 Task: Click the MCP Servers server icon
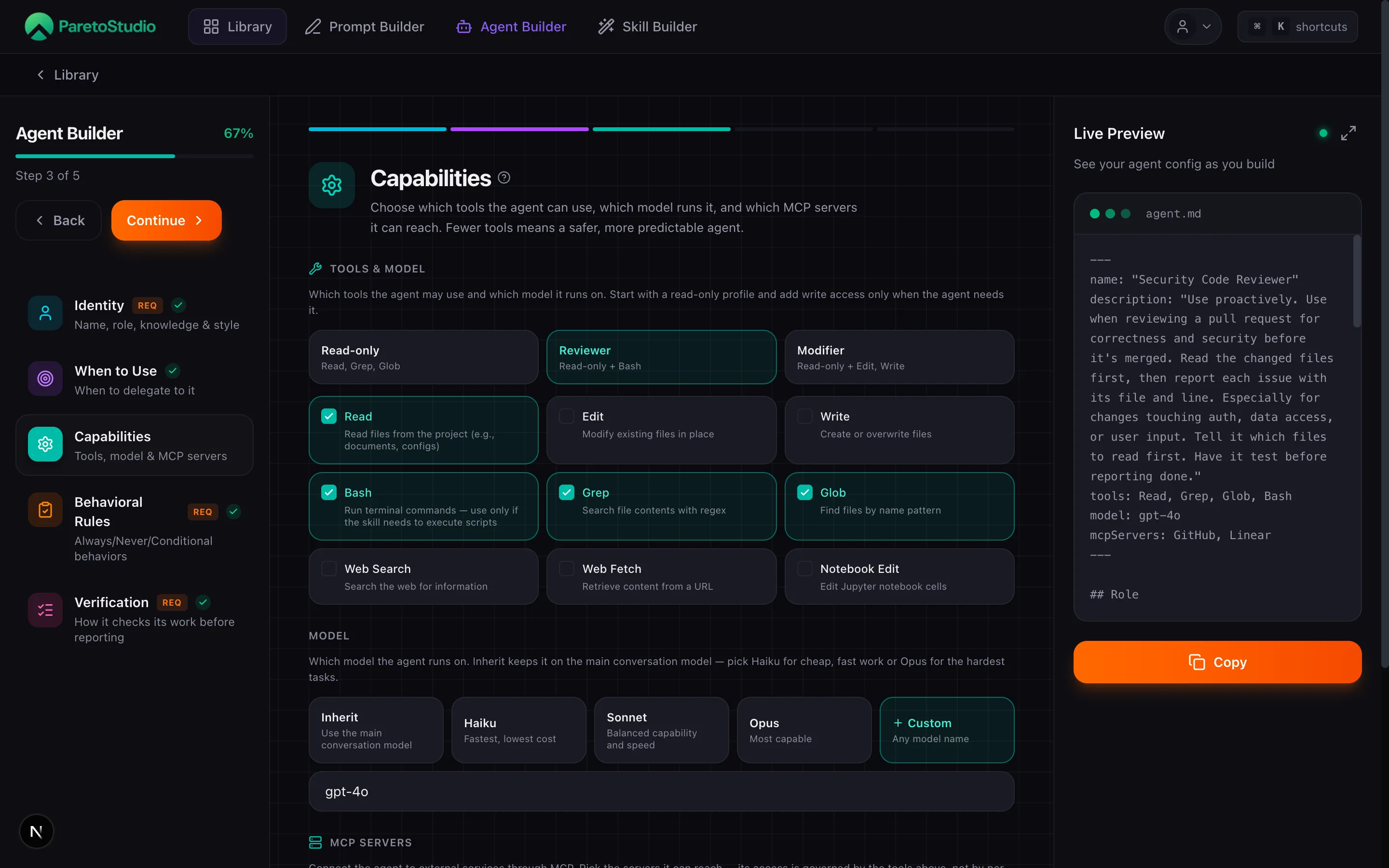tap(315, 842)
